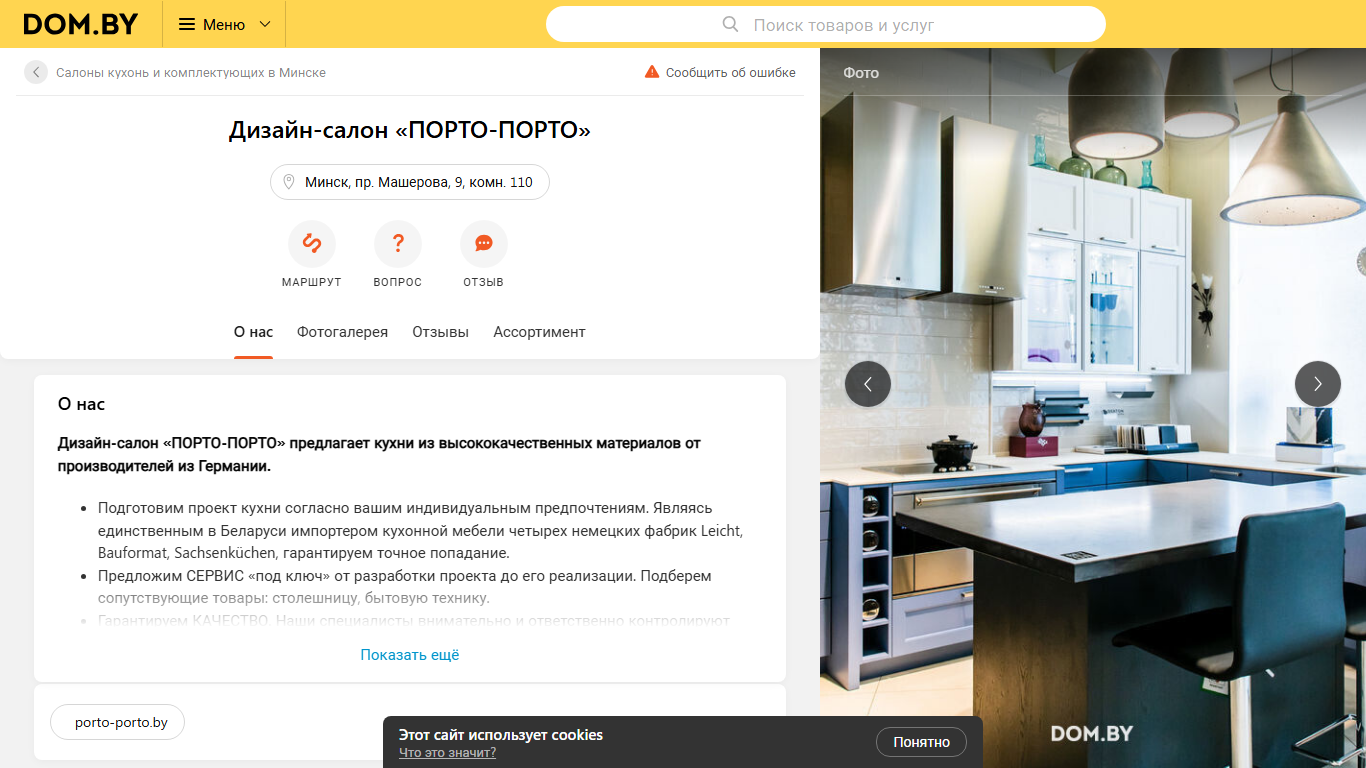Open Салоны кухонь и комплектующих в Минске link
1366x768 pixels.
(191, 72)
